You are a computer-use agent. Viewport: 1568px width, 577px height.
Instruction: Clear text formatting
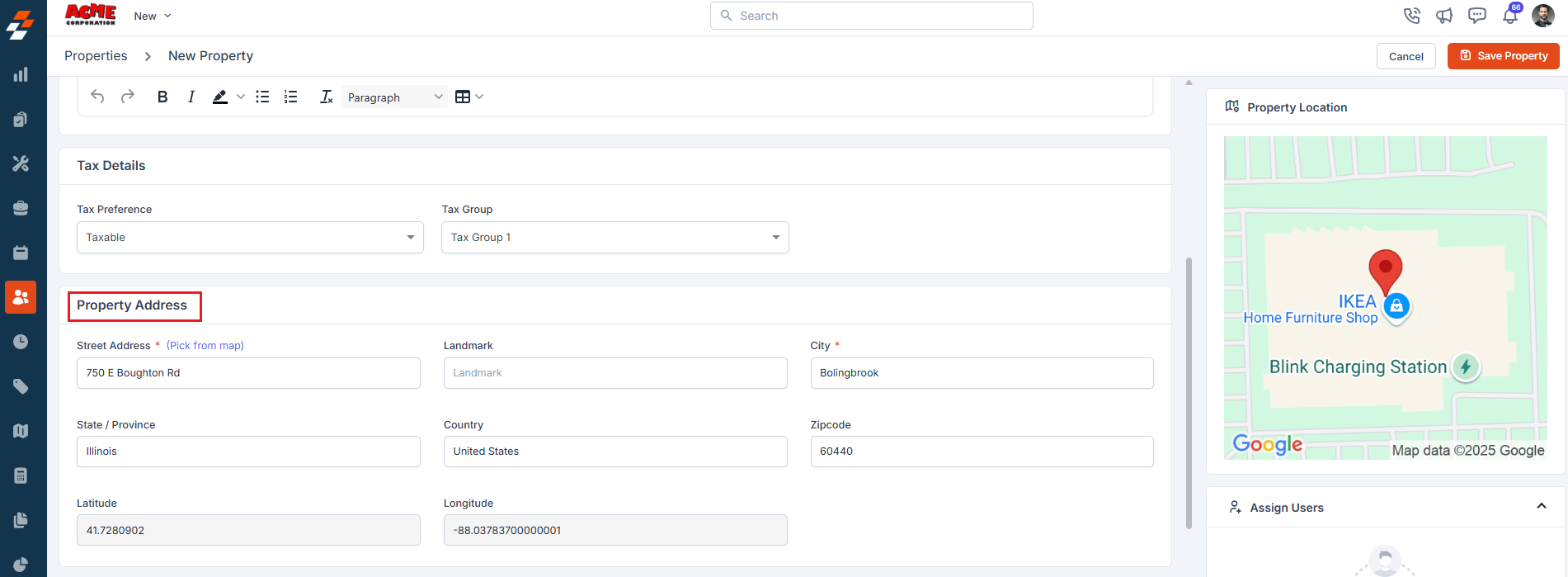(x=326, y=97)
